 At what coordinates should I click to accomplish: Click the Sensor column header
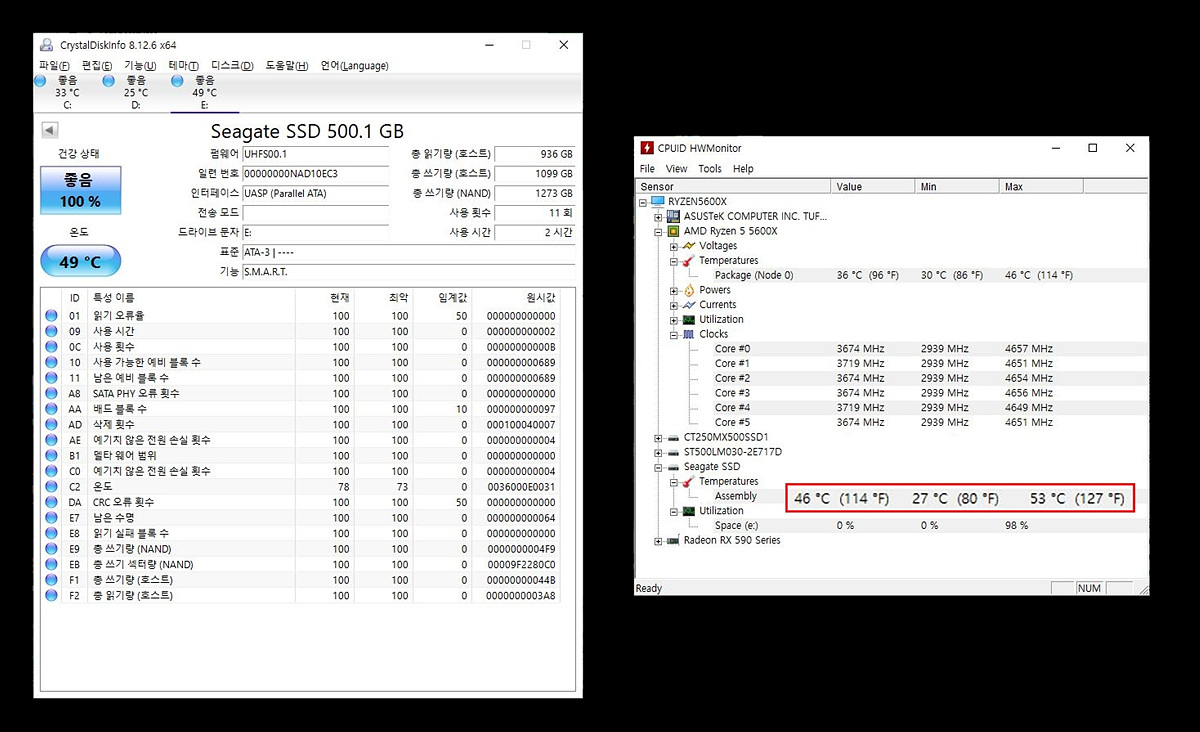[734, 187]
